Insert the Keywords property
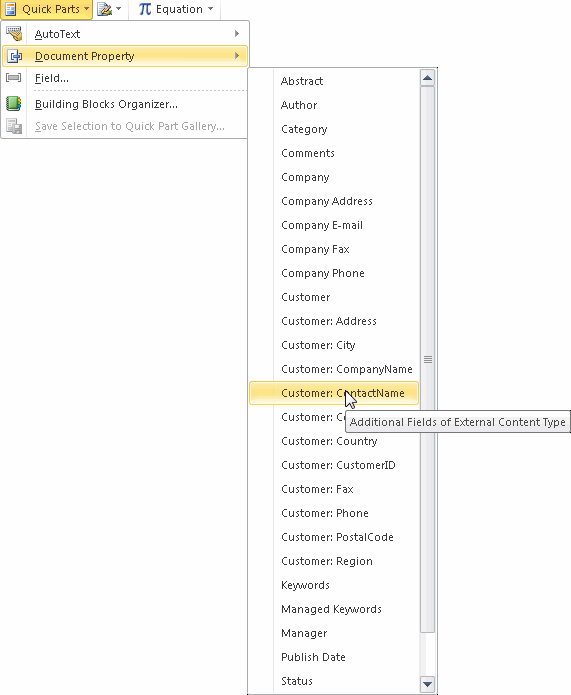The height and width of the screenshot is (695, 571). tap(334, 585)
